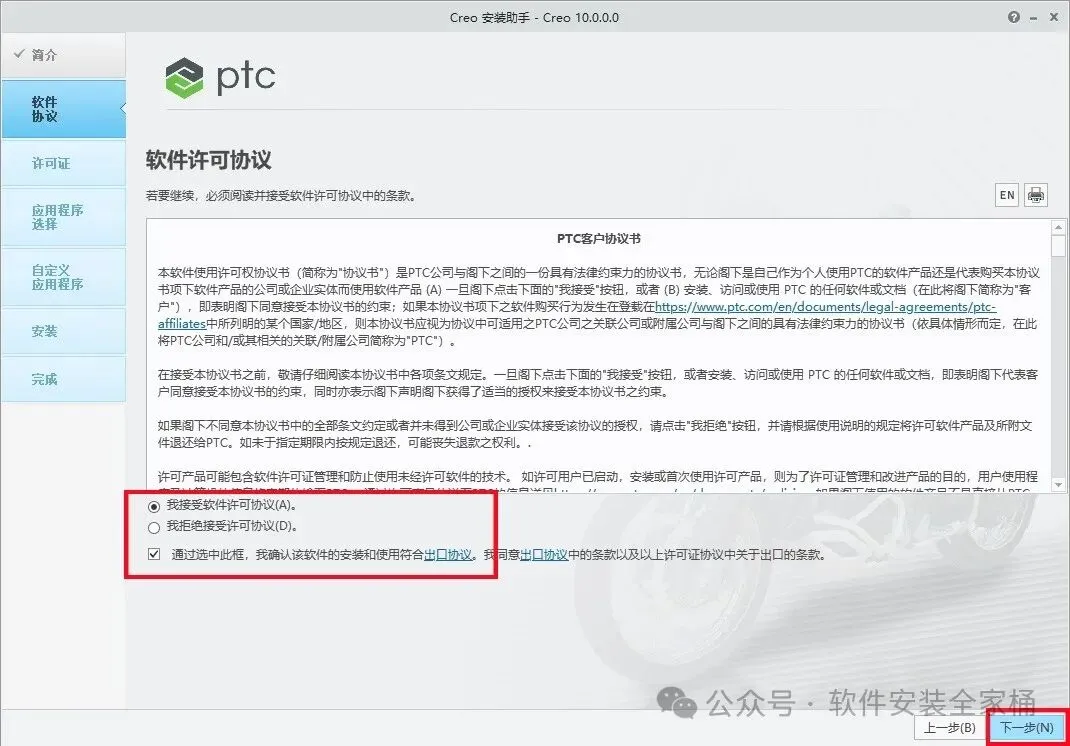
Task: Open the first 出口协议 link
Action: click(x=448, y=554)
